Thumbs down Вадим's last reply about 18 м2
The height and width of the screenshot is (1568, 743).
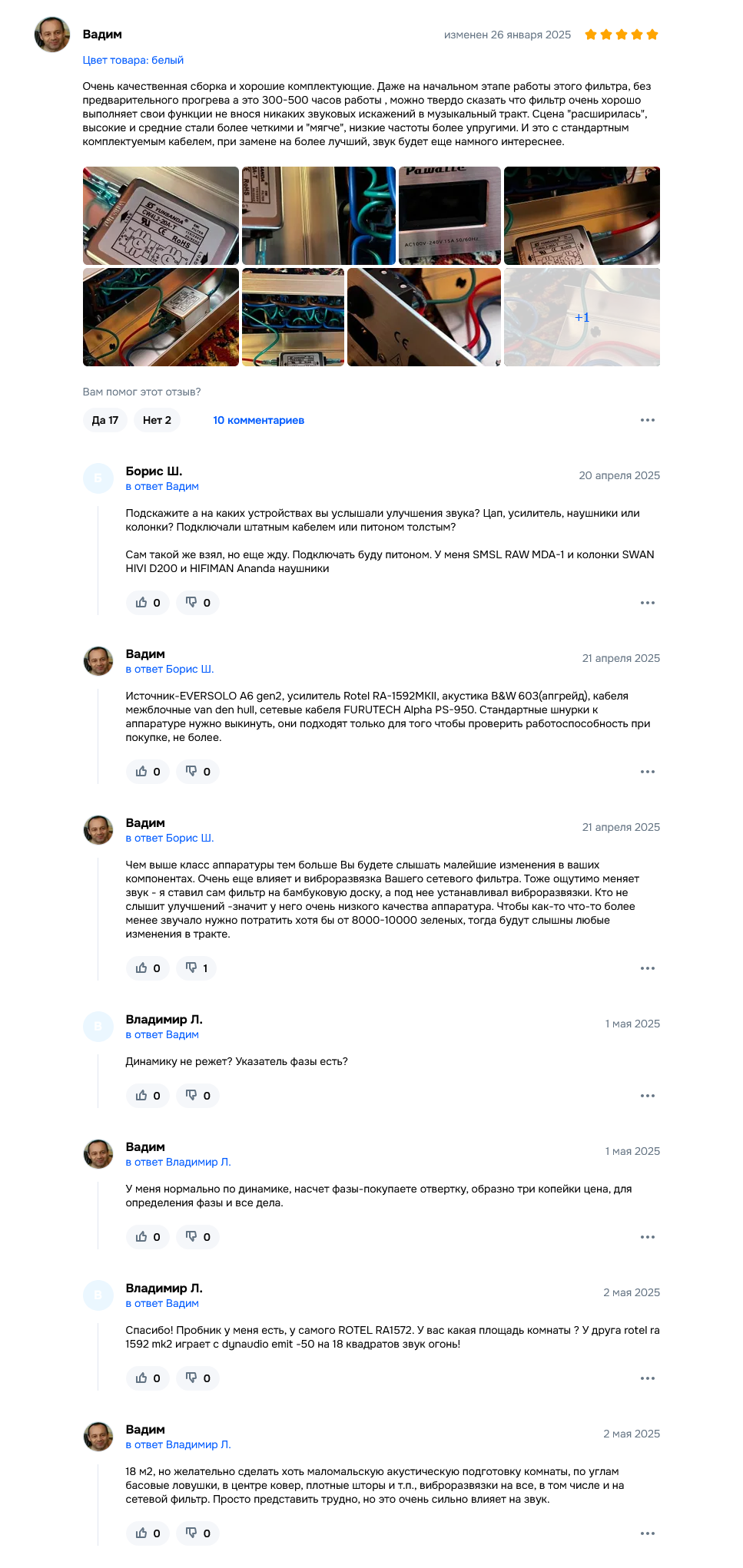(197, 1533)
